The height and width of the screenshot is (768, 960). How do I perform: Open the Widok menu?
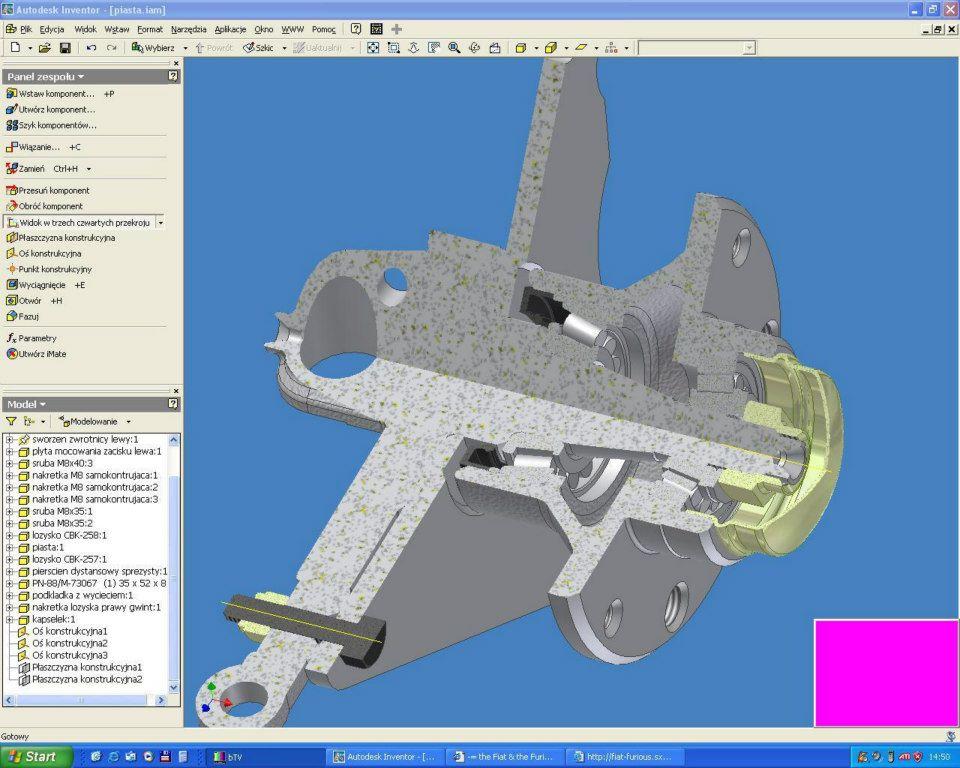pyautogui.click(x=85, y=29)
